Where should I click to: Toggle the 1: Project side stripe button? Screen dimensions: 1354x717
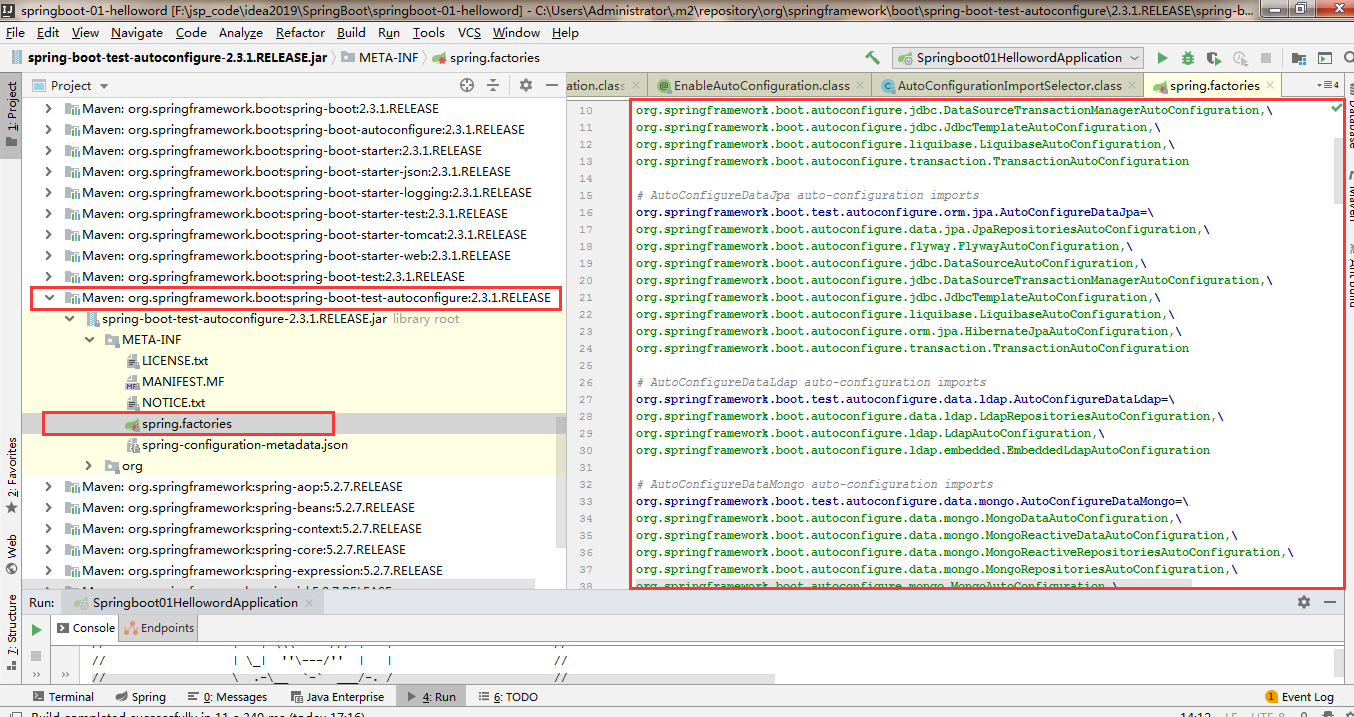click(11, 113)
